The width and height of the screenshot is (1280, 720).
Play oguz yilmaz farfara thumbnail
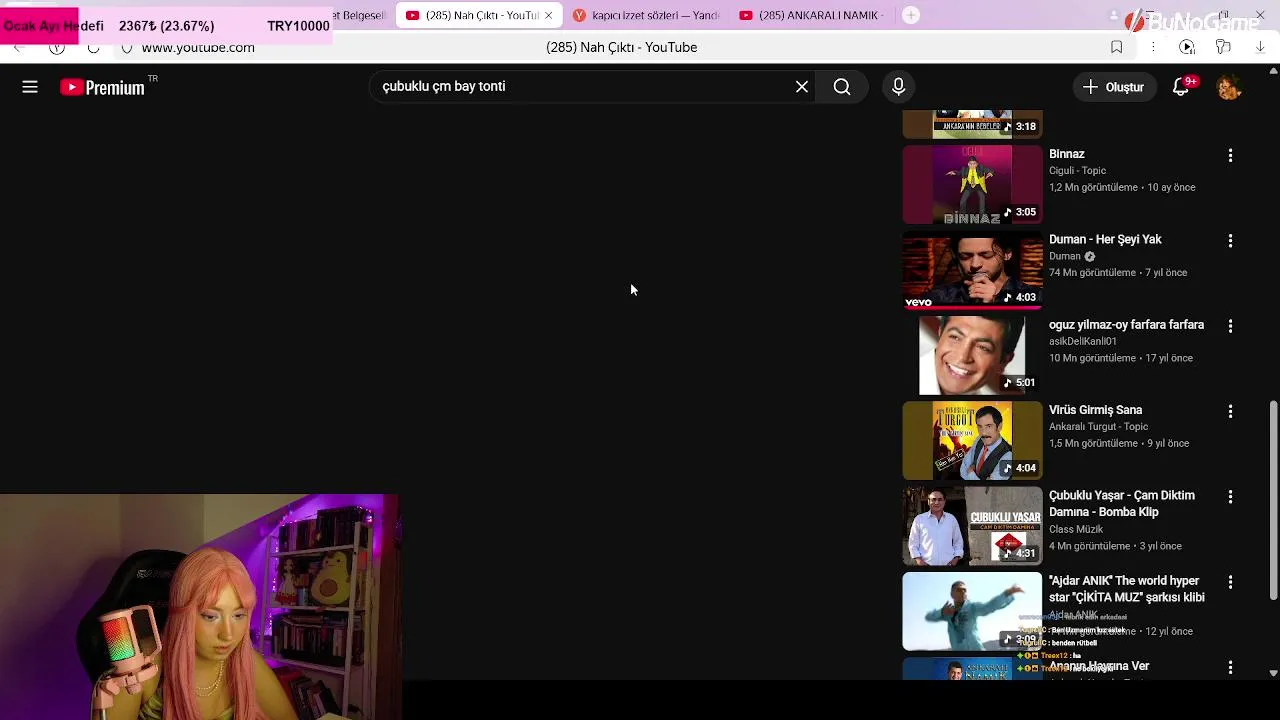[x=972, y=356]
